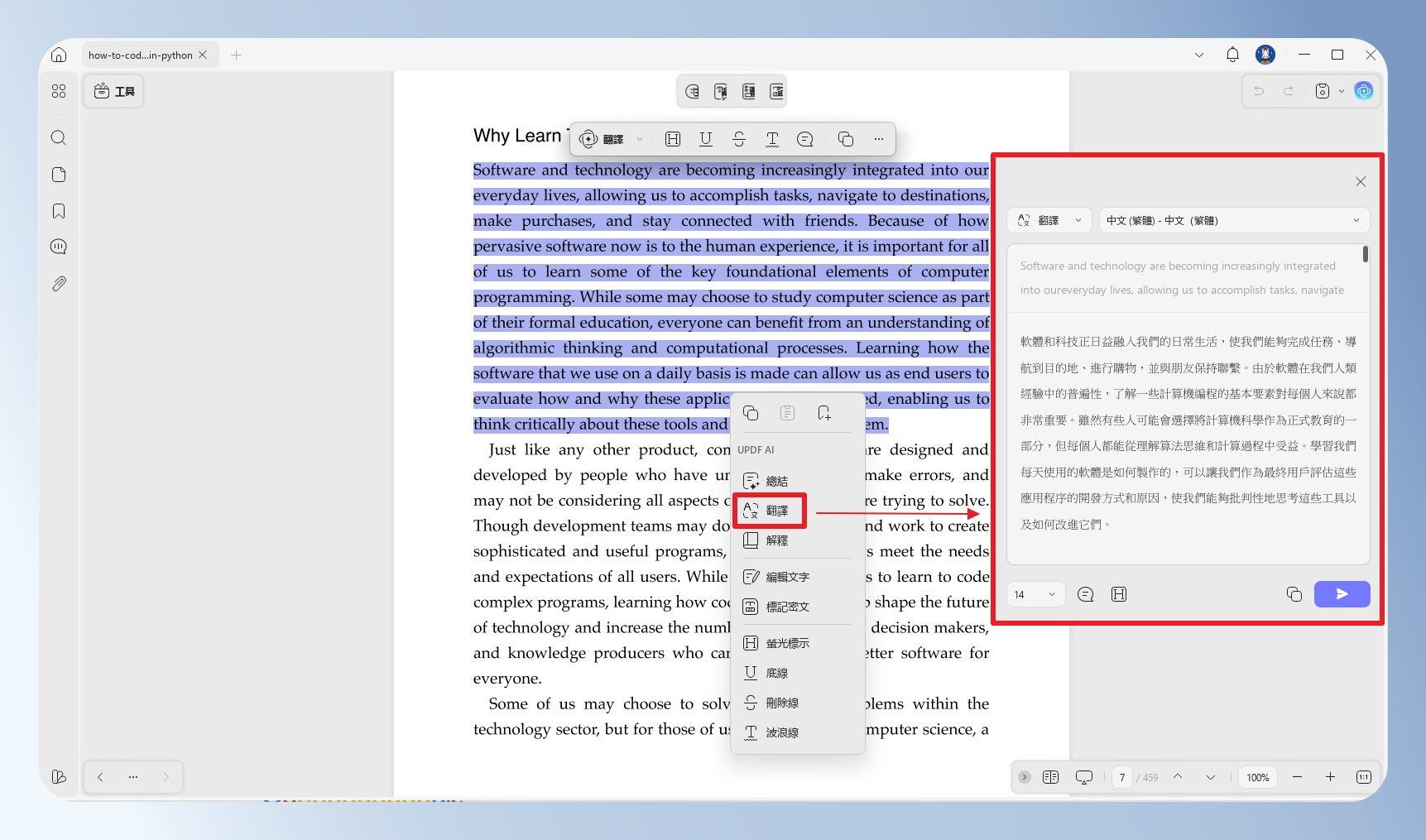Click the how-to-cod...in-python tab

pos(141,55)
